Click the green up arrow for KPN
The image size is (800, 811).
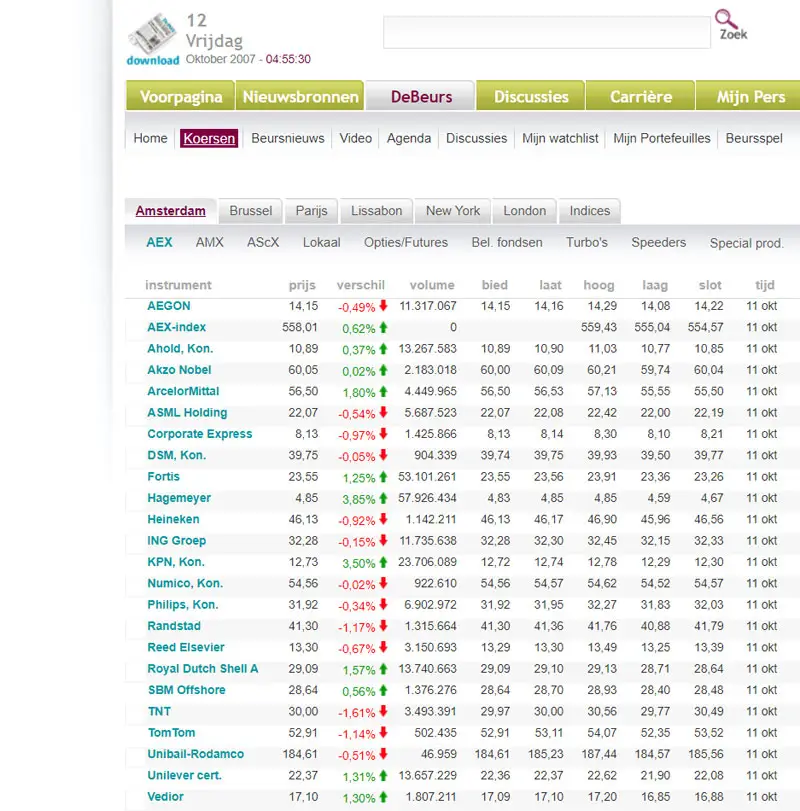[383, 562]
